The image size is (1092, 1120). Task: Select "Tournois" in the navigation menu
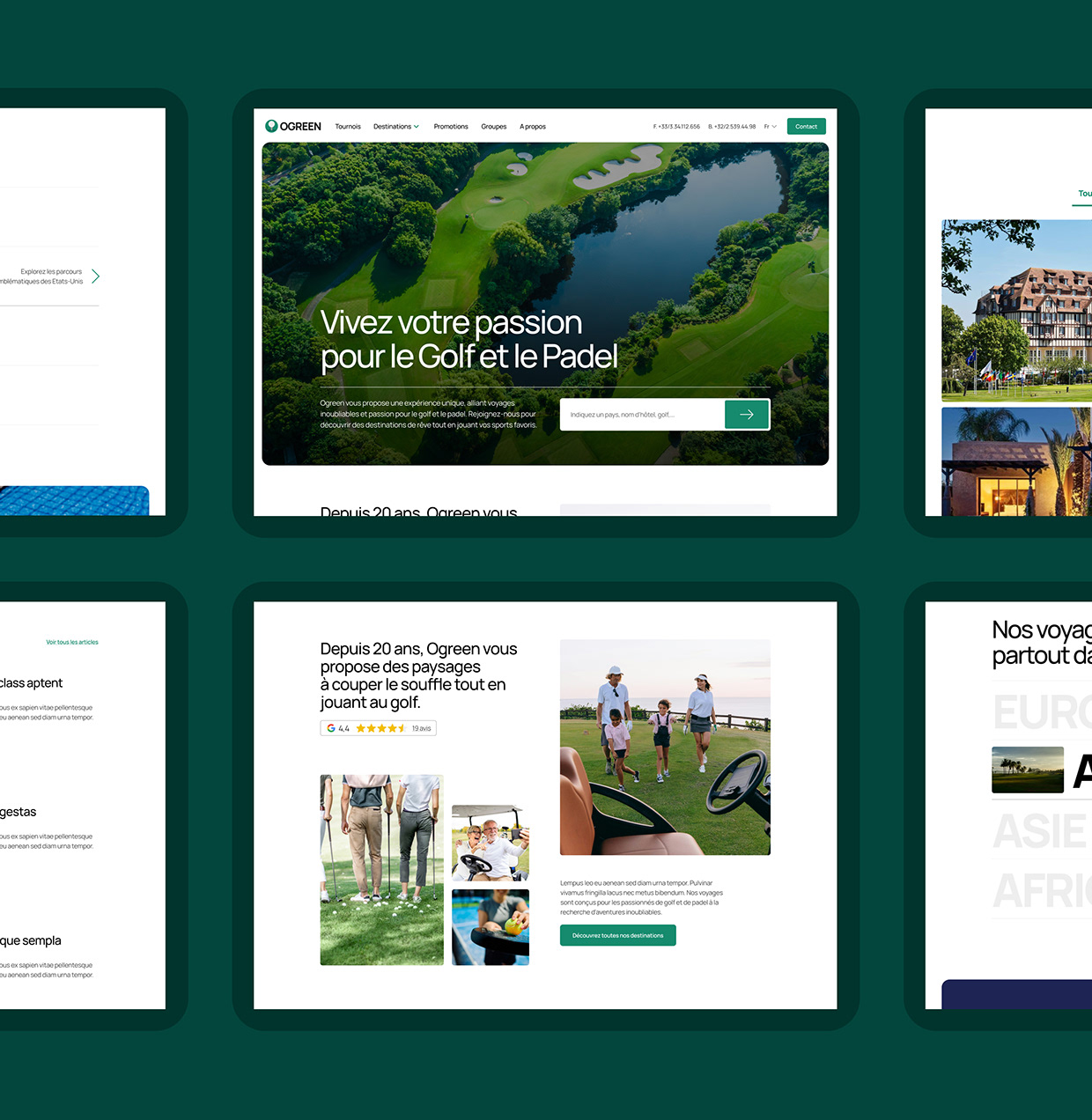(x=348, y=126)
